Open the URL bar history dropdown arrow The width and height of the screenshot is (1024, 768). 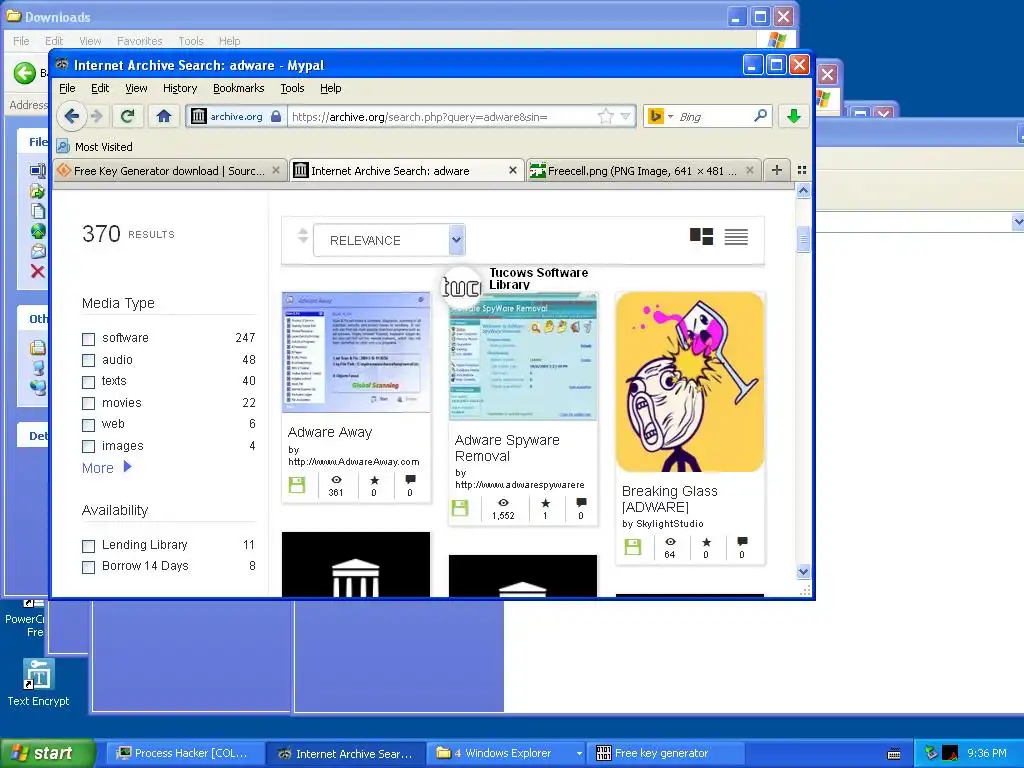tap(625, 116)
